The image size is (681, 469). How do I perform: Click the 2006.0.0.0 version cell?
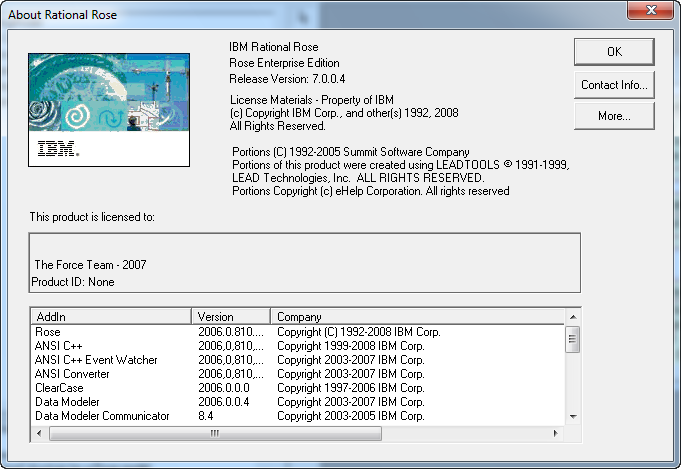tap(224, 387)
